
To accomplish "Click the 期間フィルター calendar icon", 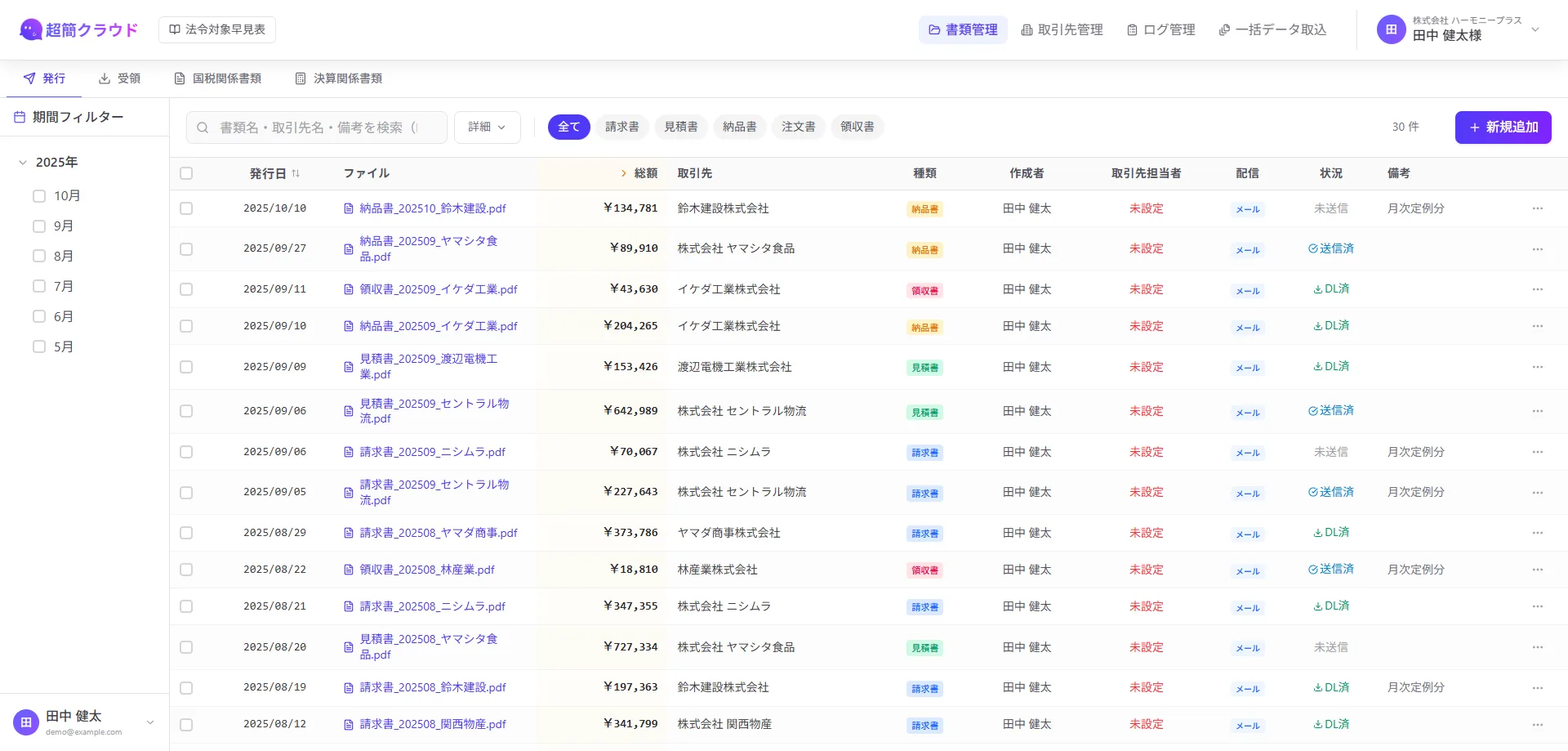I will pyautogui.click(x=20, y=117).
